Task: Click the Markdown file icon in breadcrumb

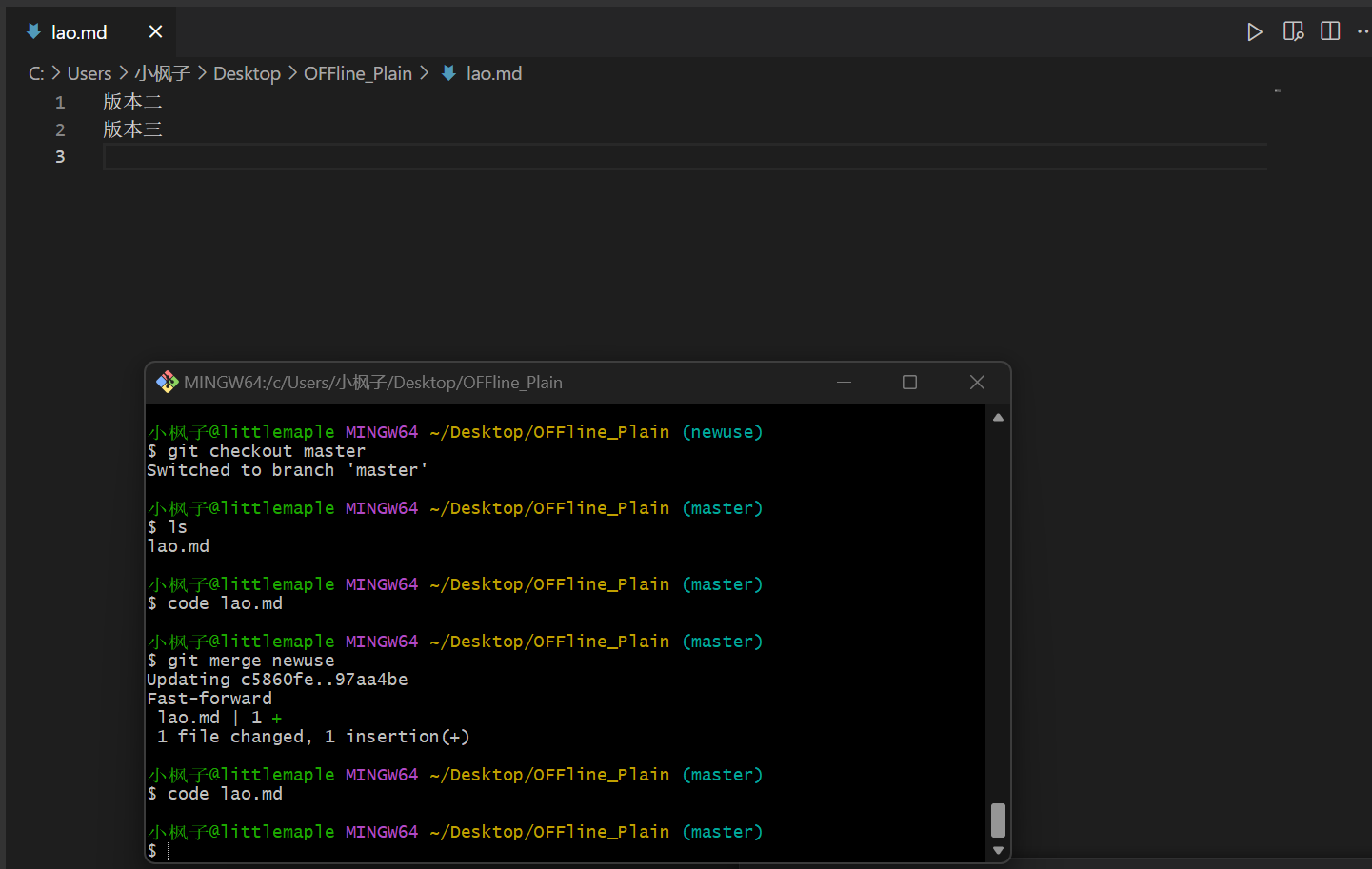Action: coord(449,73)
